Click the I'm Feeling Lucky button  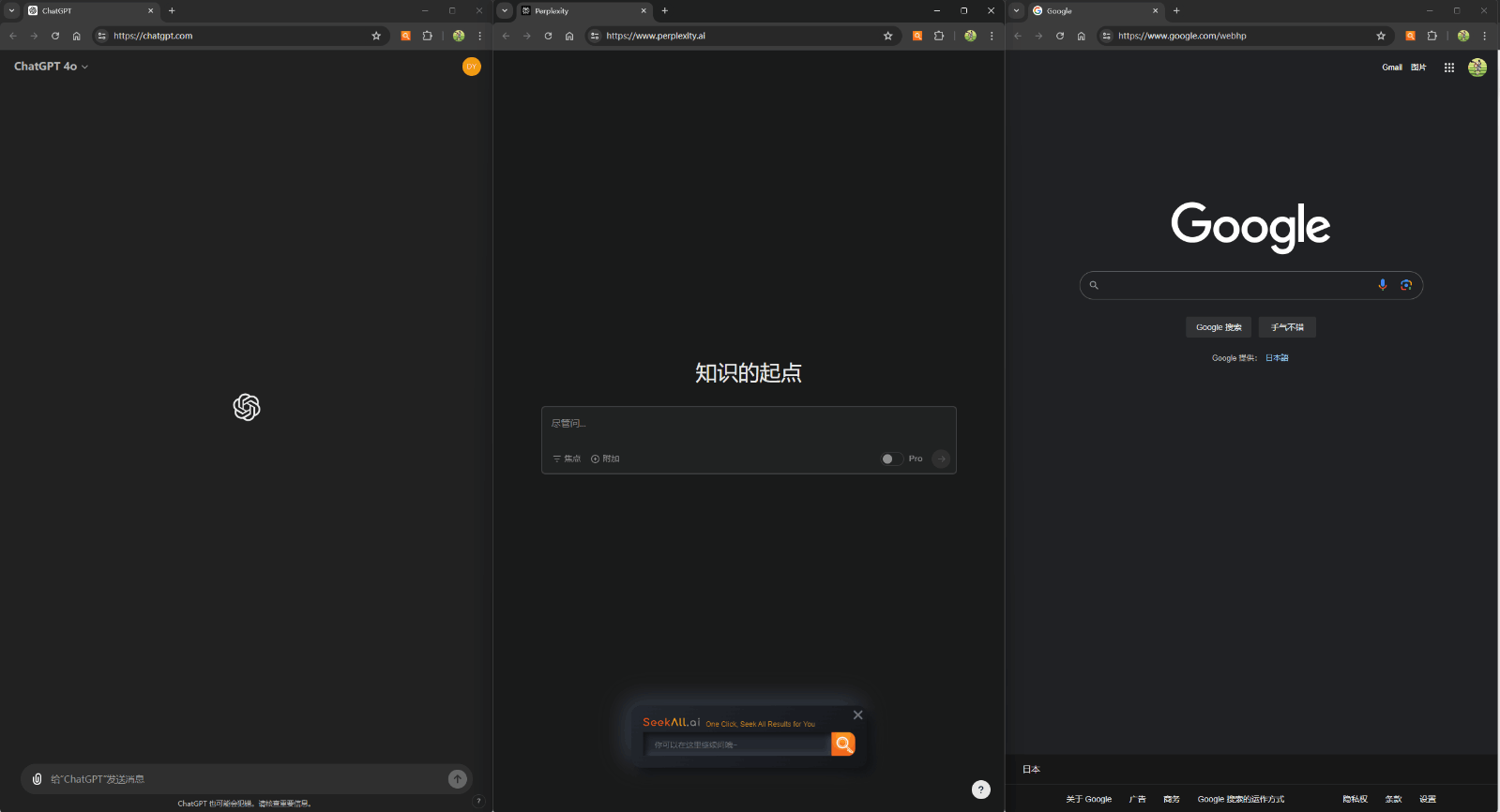(1287, 327)
